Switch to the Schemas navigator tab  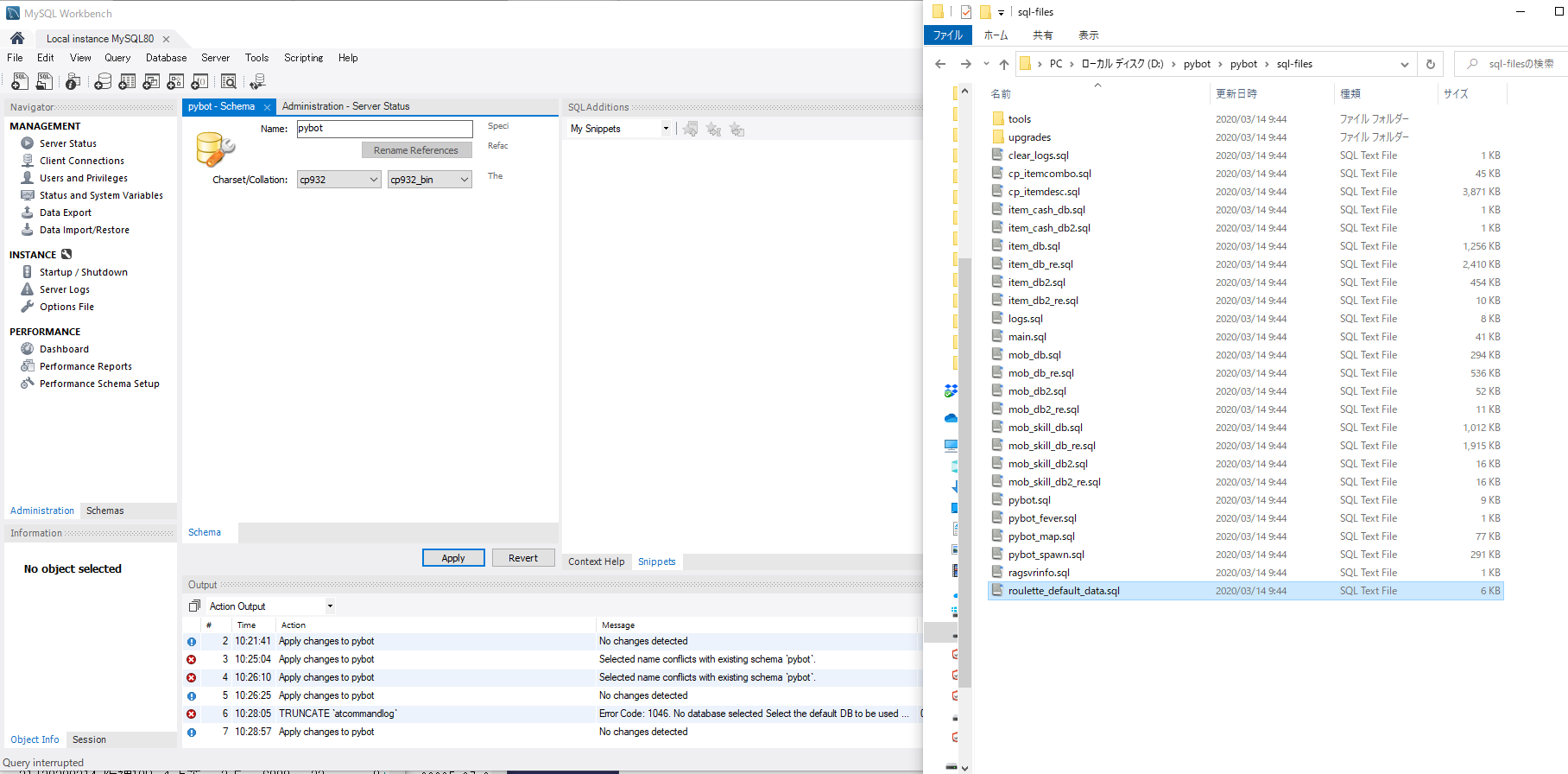104,511
